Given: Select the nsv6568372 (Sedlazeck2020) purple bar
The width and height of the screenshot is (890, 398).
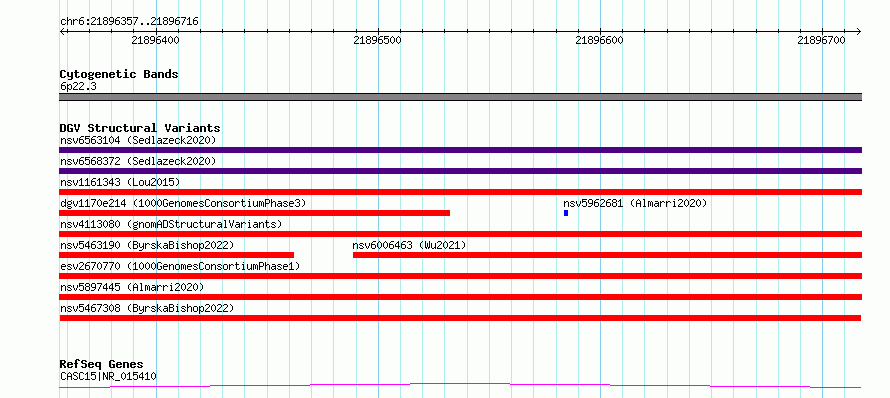Looking at the screenshot, I should [x=460, y=171].
